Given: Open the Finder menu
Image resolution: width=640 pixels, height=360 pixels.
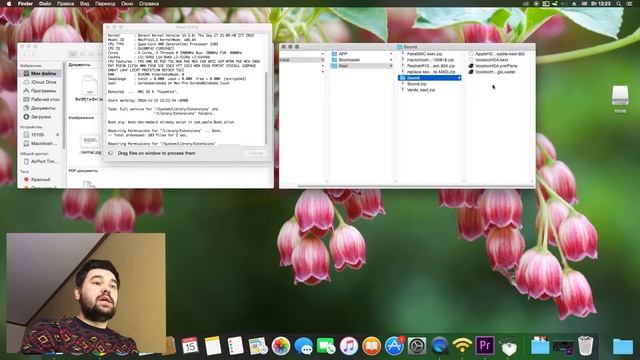Looking at the screenshot, I should [25, 4].
